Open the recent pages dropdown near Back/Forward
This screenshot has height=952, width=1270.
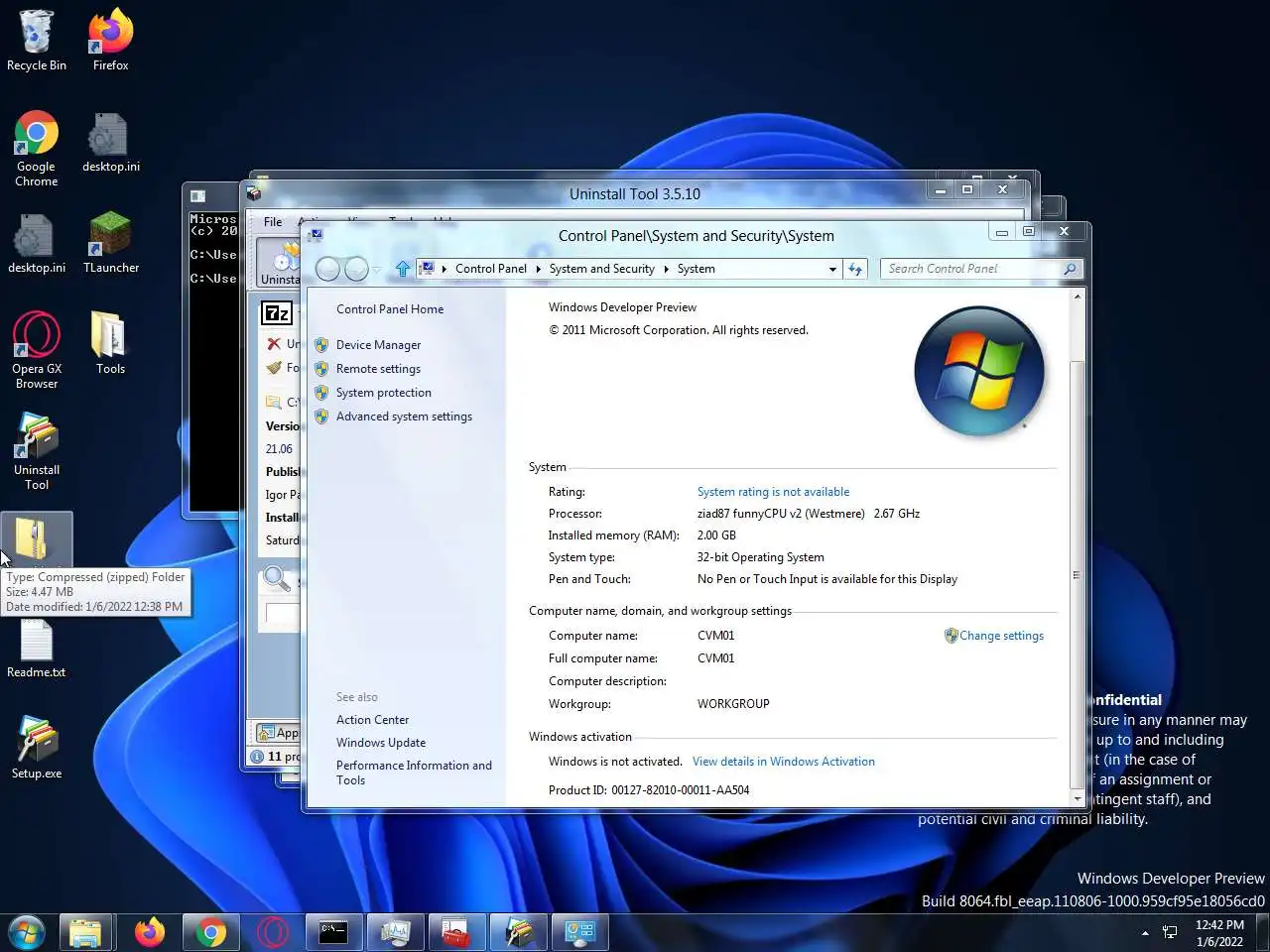(x=377, y=270)
